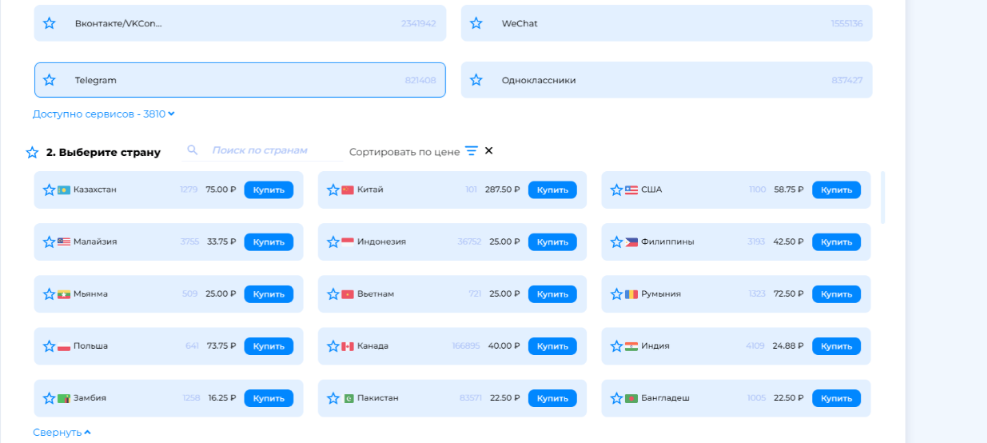Click the 'Вьетнам' country name

click(x=376, y=294)
